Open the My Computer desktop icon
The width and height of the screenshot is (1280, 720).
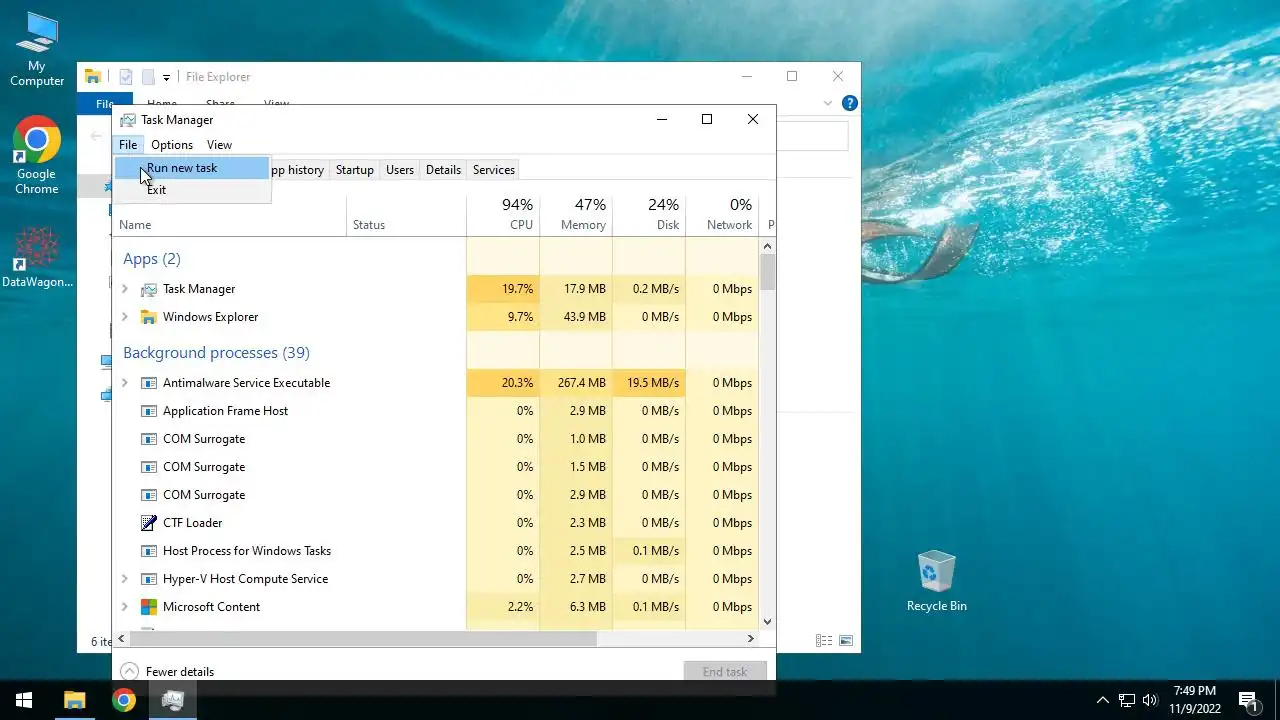click(37, 50)
